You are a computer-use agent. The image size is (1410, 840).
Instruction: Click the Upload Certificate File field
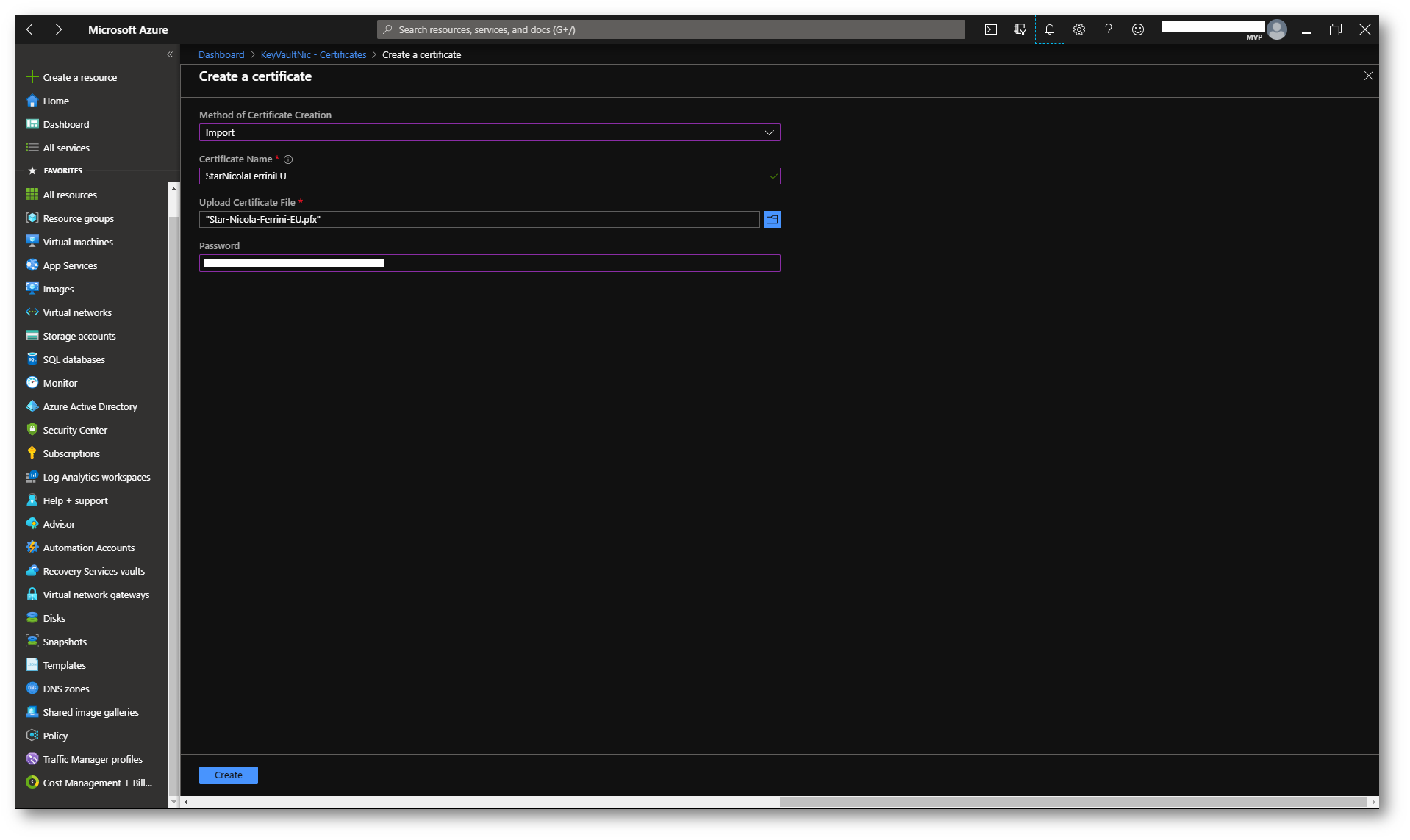point(479,219)
